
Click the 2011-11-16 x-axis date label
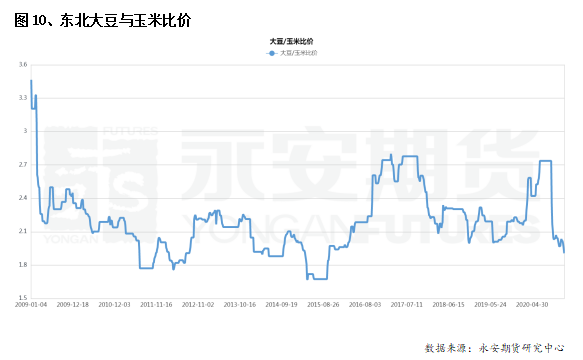point(156,304)
